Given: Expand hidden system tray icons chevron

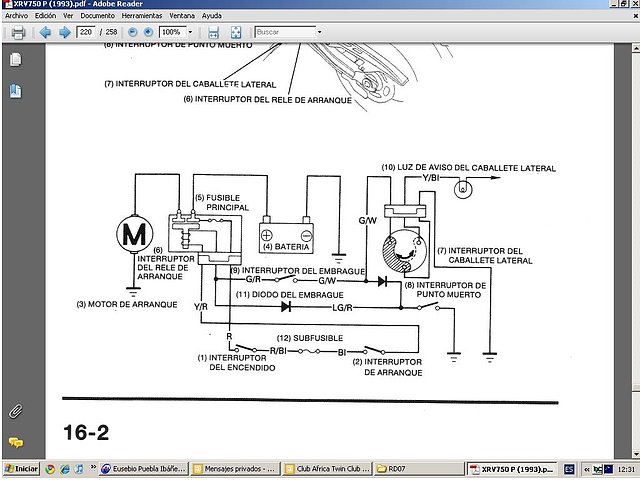Looking at the screenshot, I should (x=587, y=469).
